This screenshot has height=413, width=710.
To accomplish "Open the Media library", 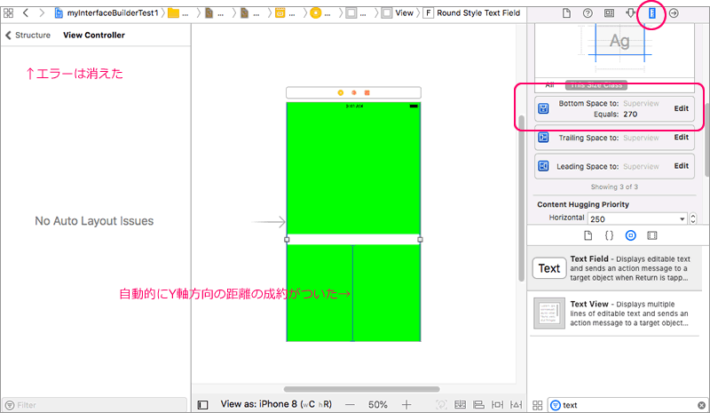I will click(x=652, y=235).
